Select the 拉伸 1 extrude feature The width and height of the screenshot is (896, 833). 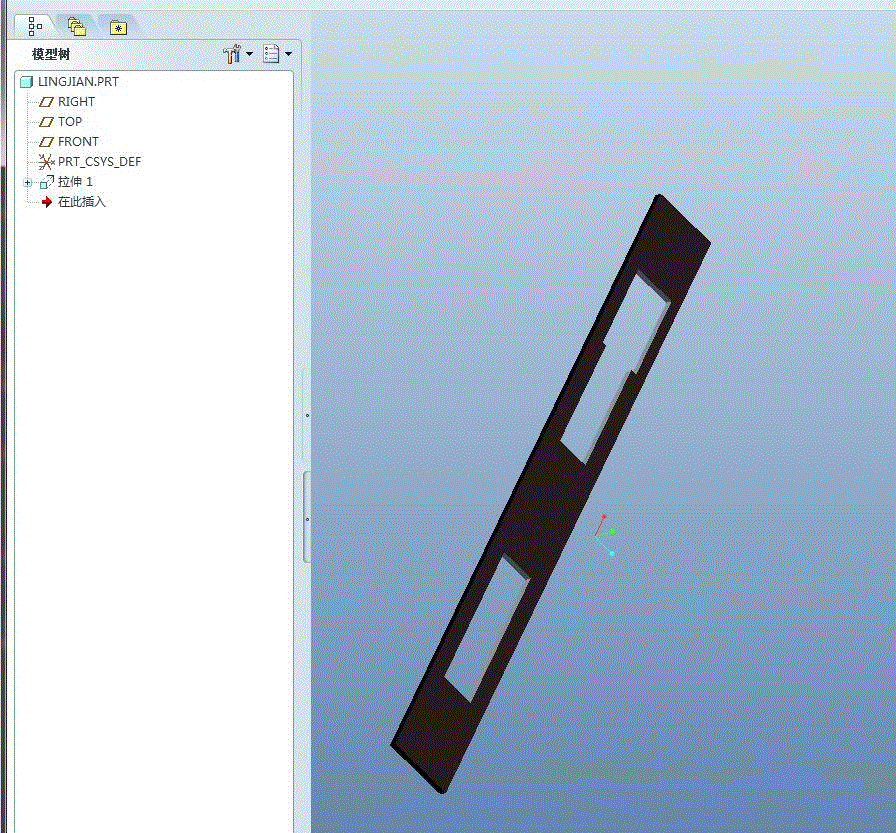point(75,182)
